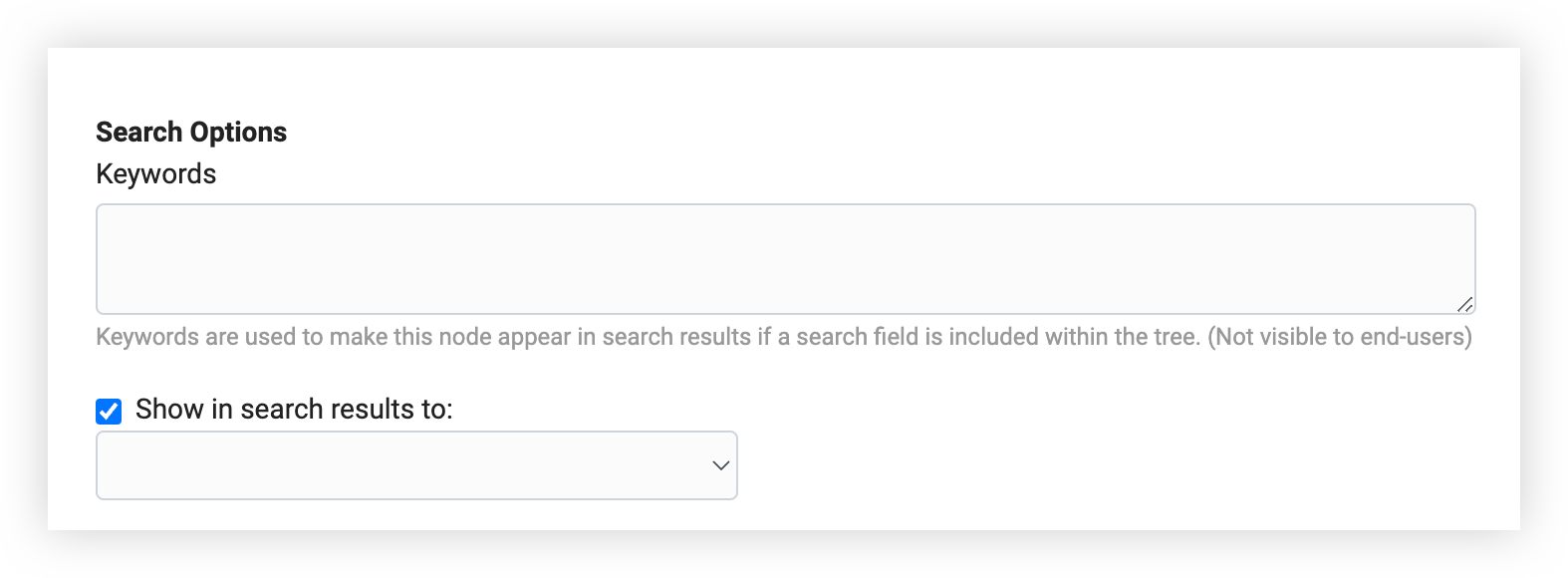
Task: Place the cursor in the Keywords box
Action: (785, 259)
